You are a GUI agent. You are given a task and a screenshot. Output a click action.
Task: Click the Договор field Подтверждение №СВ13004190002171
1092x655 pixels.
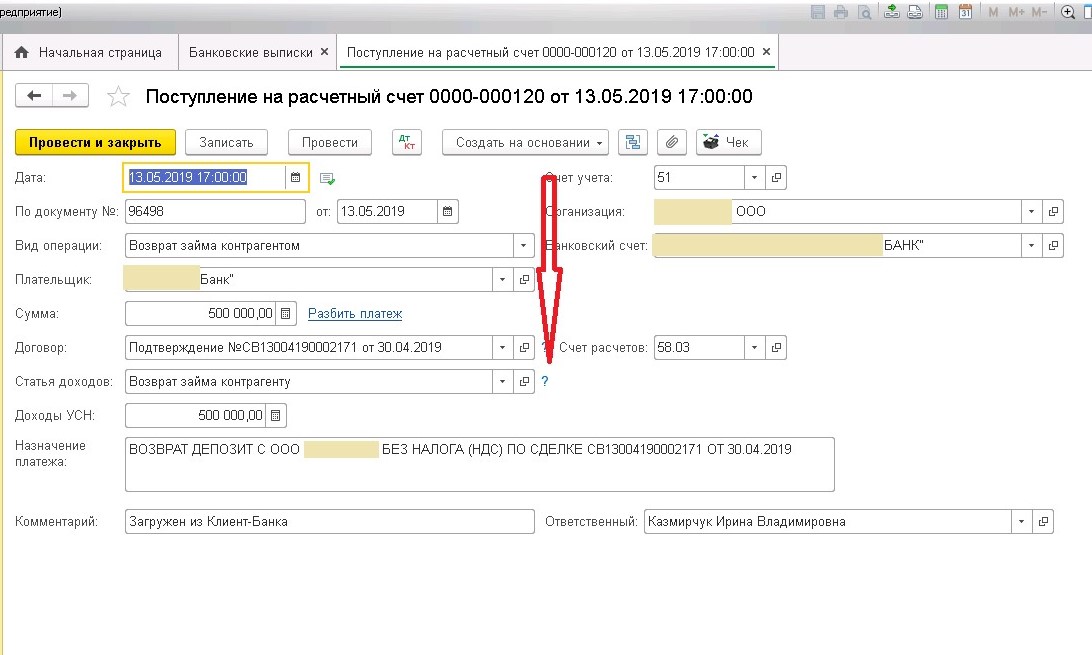click(309, 347)
